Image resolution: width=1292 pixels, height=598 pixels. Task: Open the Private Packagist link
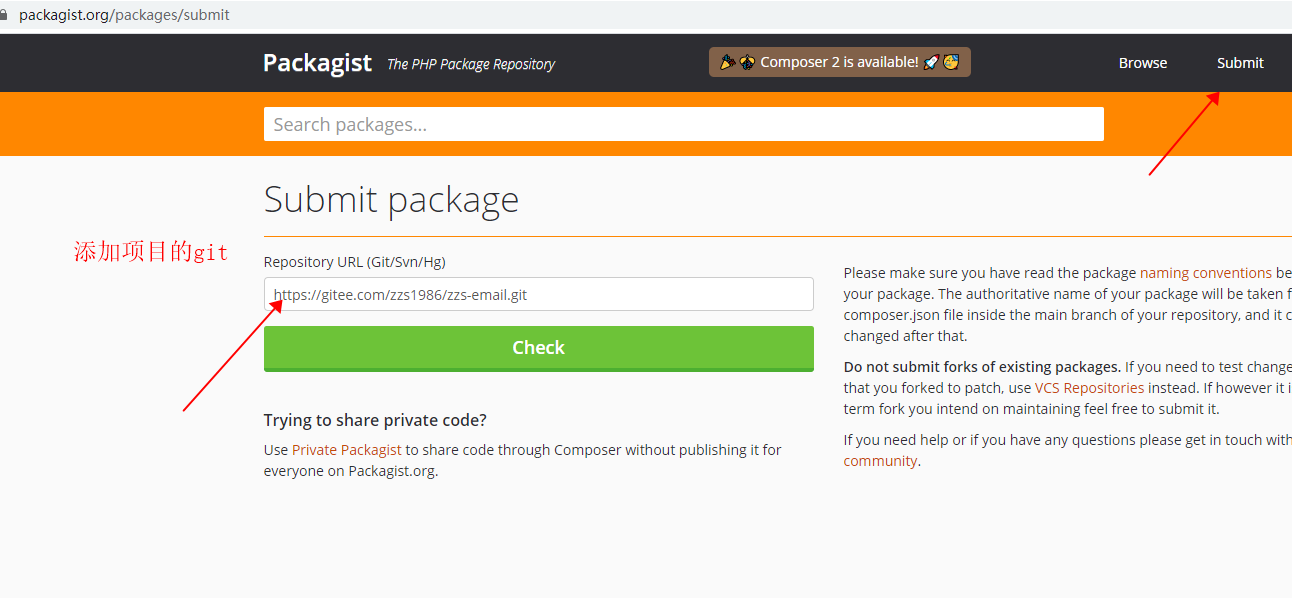tap(347, 450)
